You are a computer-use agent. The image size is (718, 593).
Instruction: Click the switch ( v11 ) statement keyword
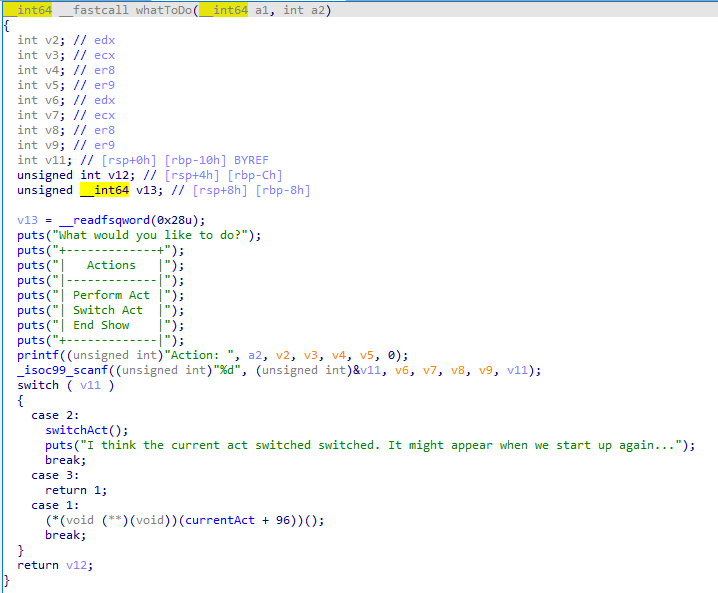point(38,385)
